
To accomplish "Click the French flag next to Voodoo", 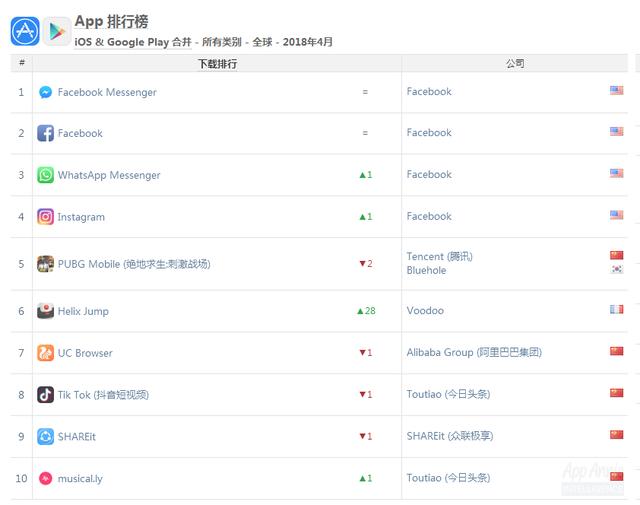I will pos(616,310).
